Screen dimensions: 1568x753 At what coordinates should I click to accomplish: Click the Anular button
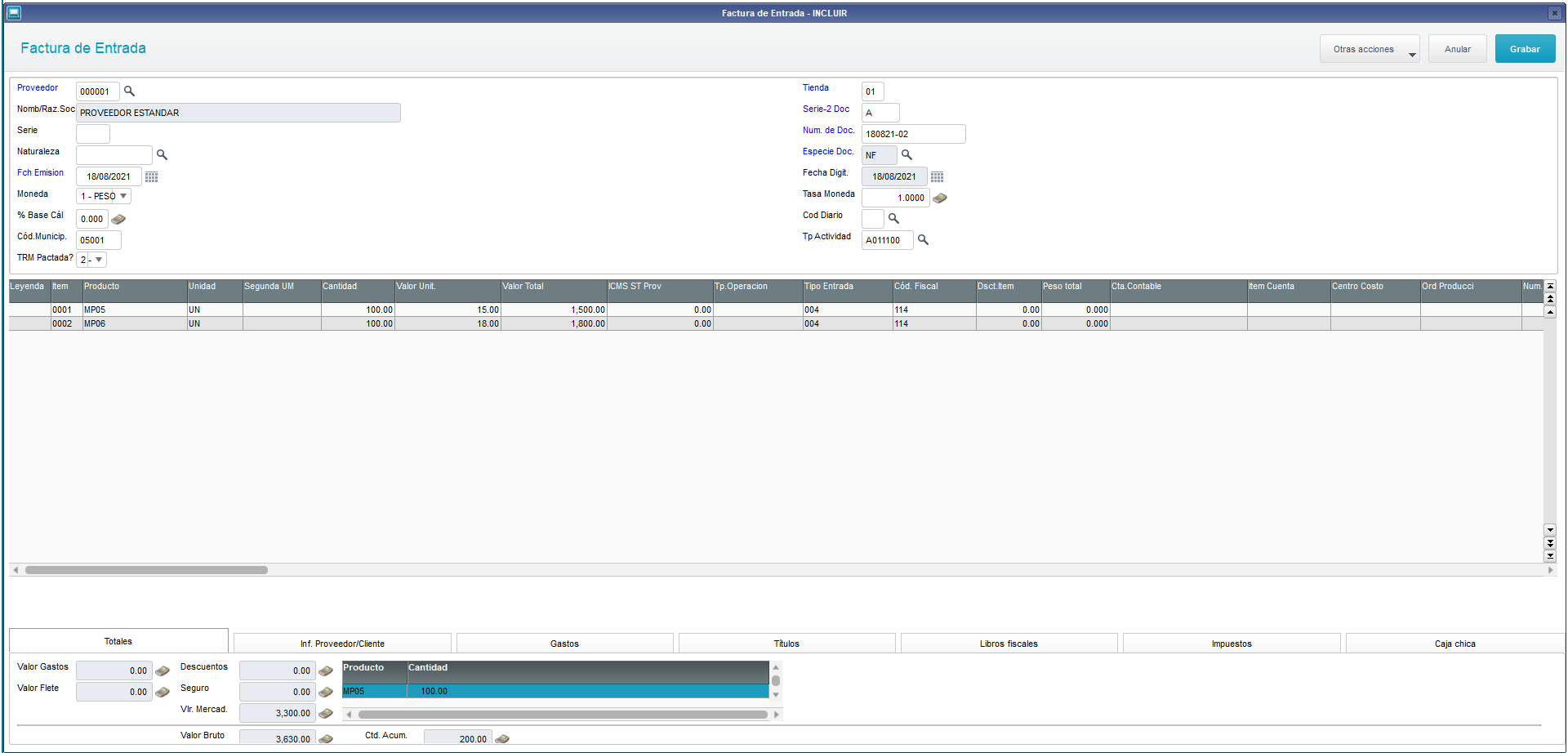click(1458, 49)
